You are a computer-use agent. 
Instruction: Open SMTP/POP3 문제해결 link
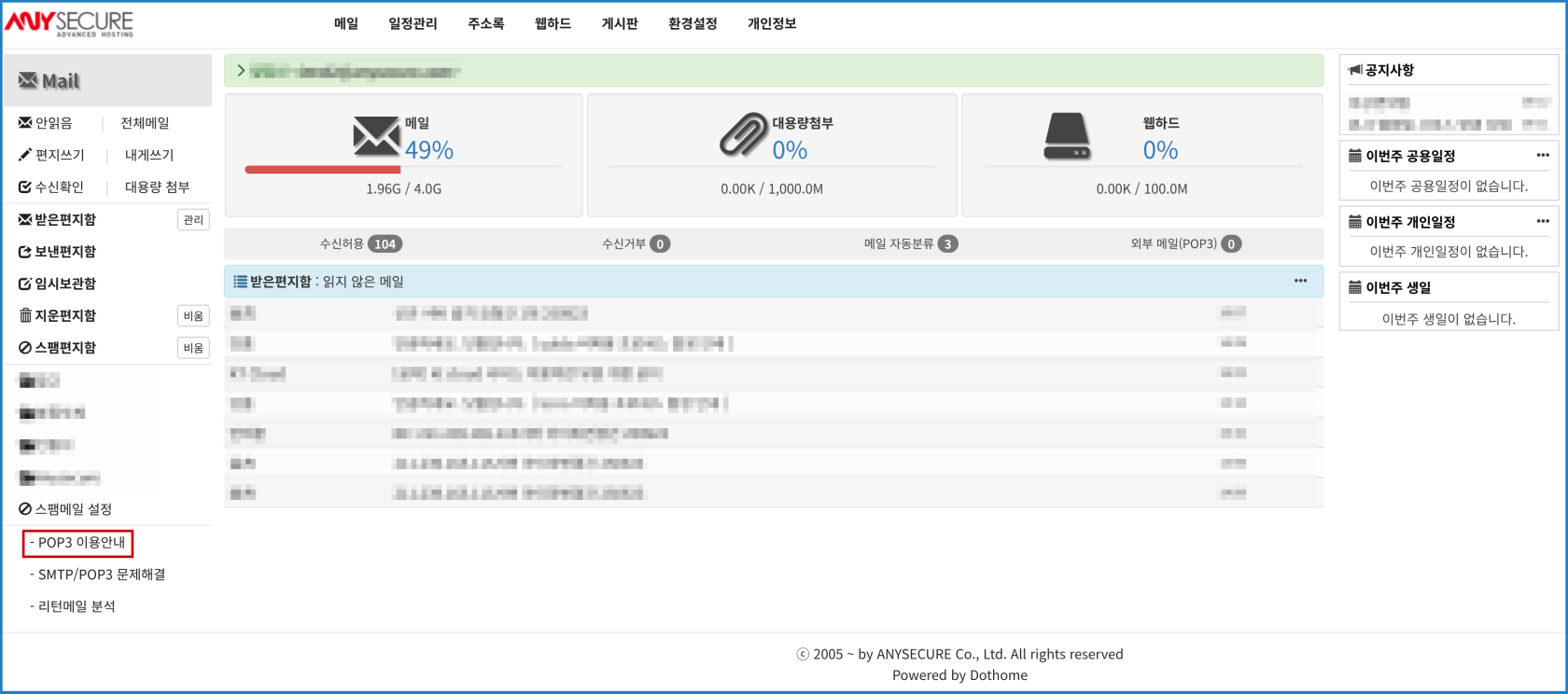coord(102,575)
